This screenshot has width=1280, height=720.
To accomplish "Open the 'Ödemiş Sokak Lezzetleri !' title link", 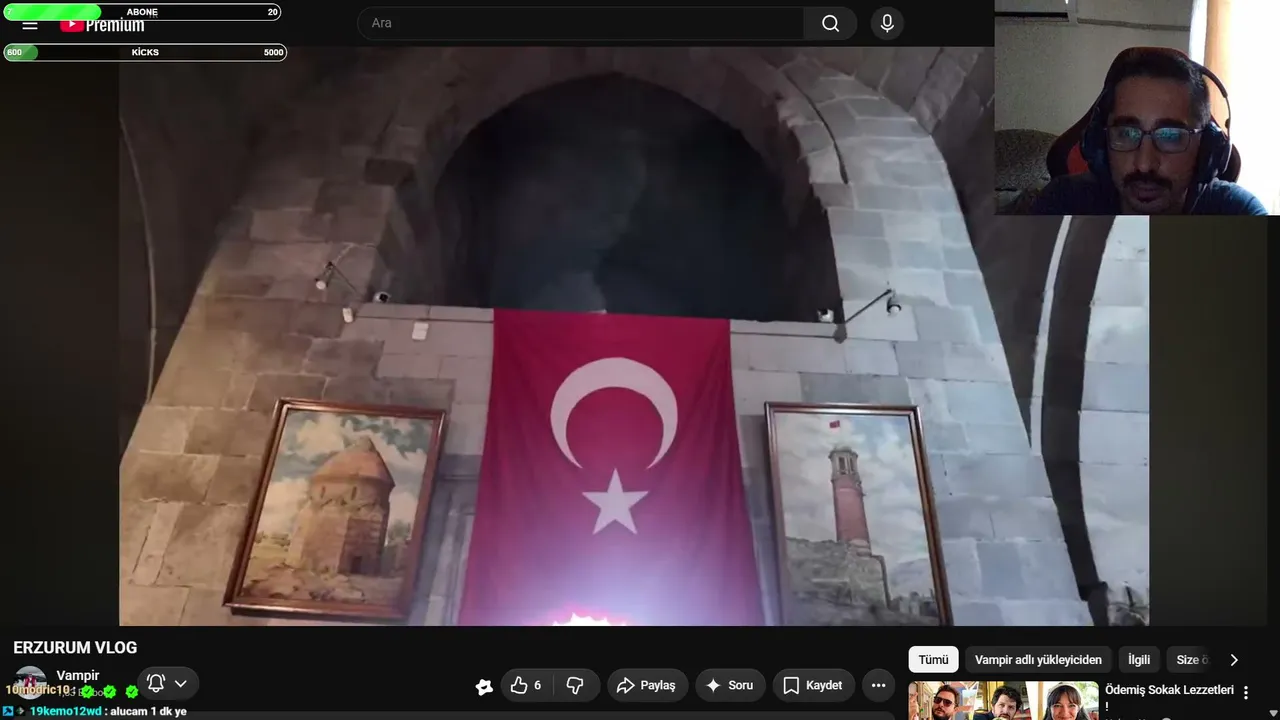I will [1169, 697].
